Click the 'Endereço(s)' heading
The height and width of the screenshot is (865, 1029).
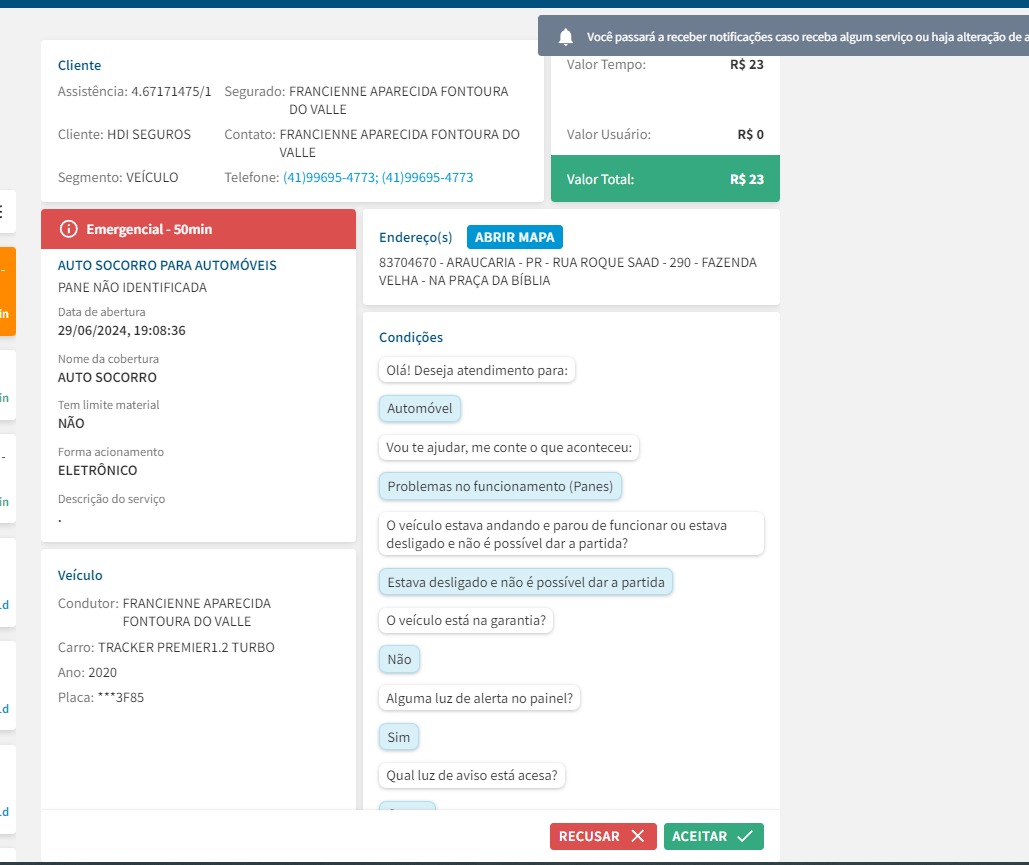415,238
